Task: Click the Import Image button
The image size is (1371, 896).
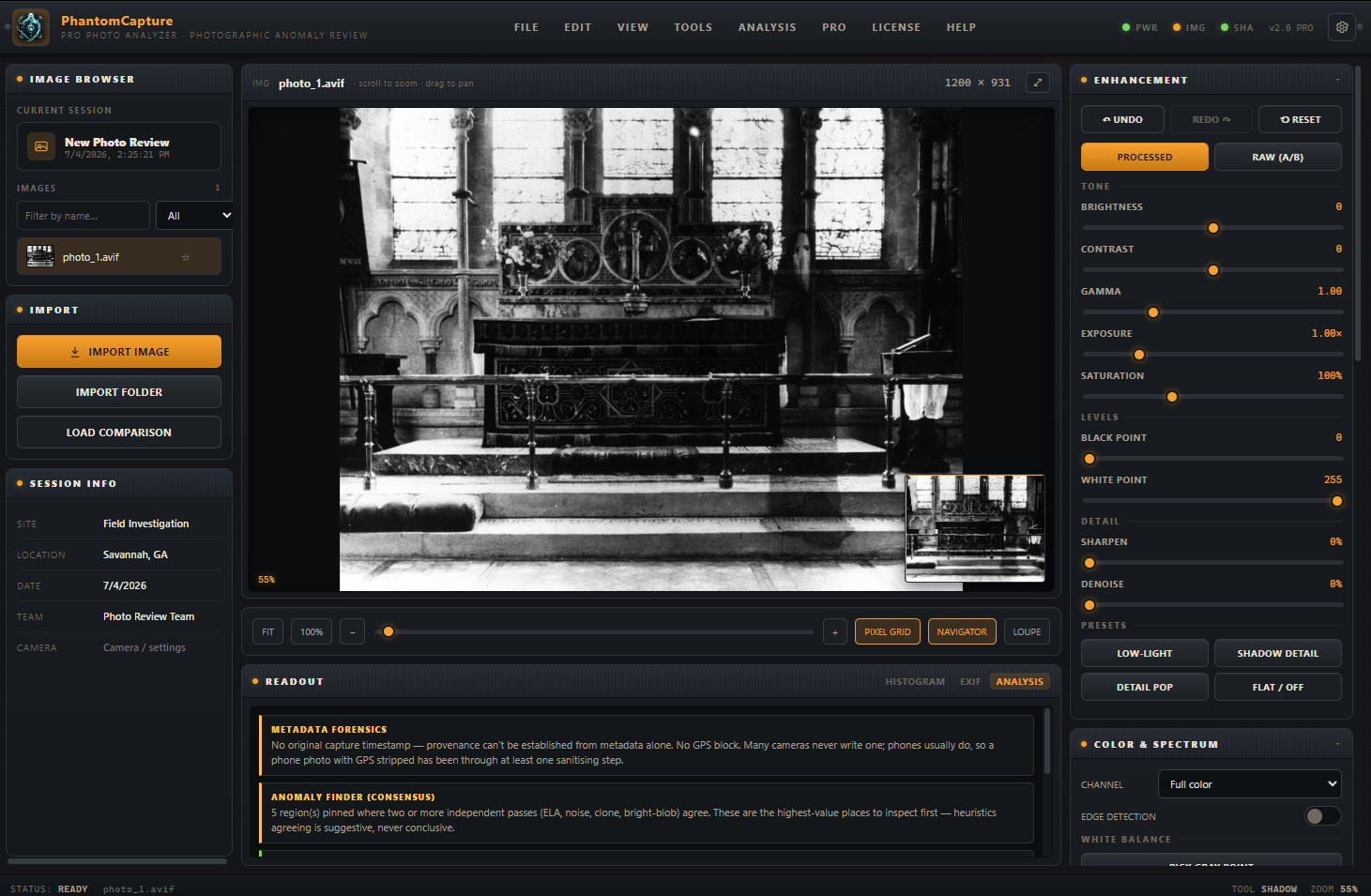Action: (119, 352)
